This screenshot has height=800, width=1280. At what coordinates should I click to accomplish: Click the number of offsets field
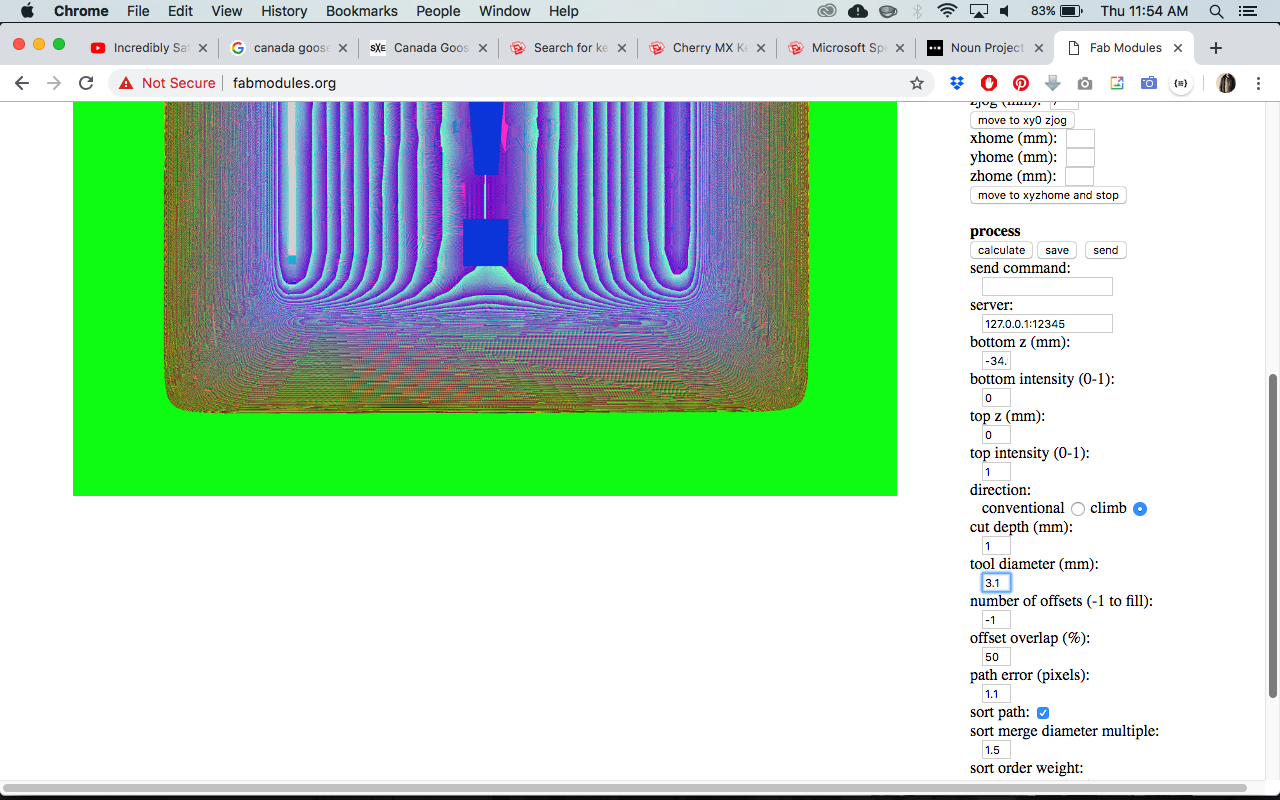996,620
